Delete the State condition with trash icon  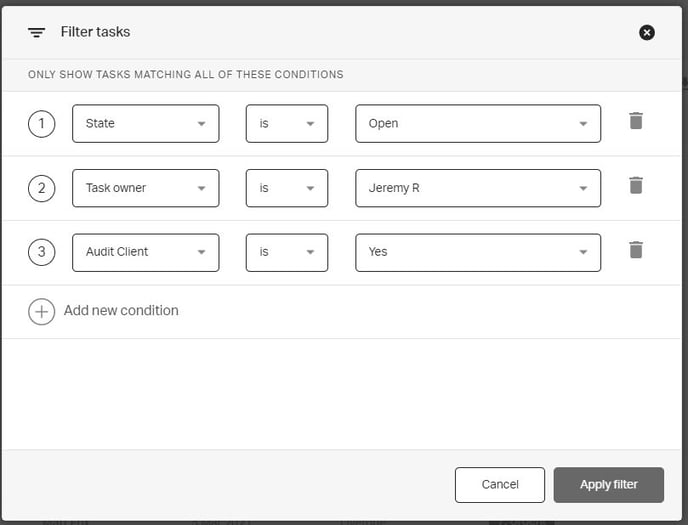(635, 121)
